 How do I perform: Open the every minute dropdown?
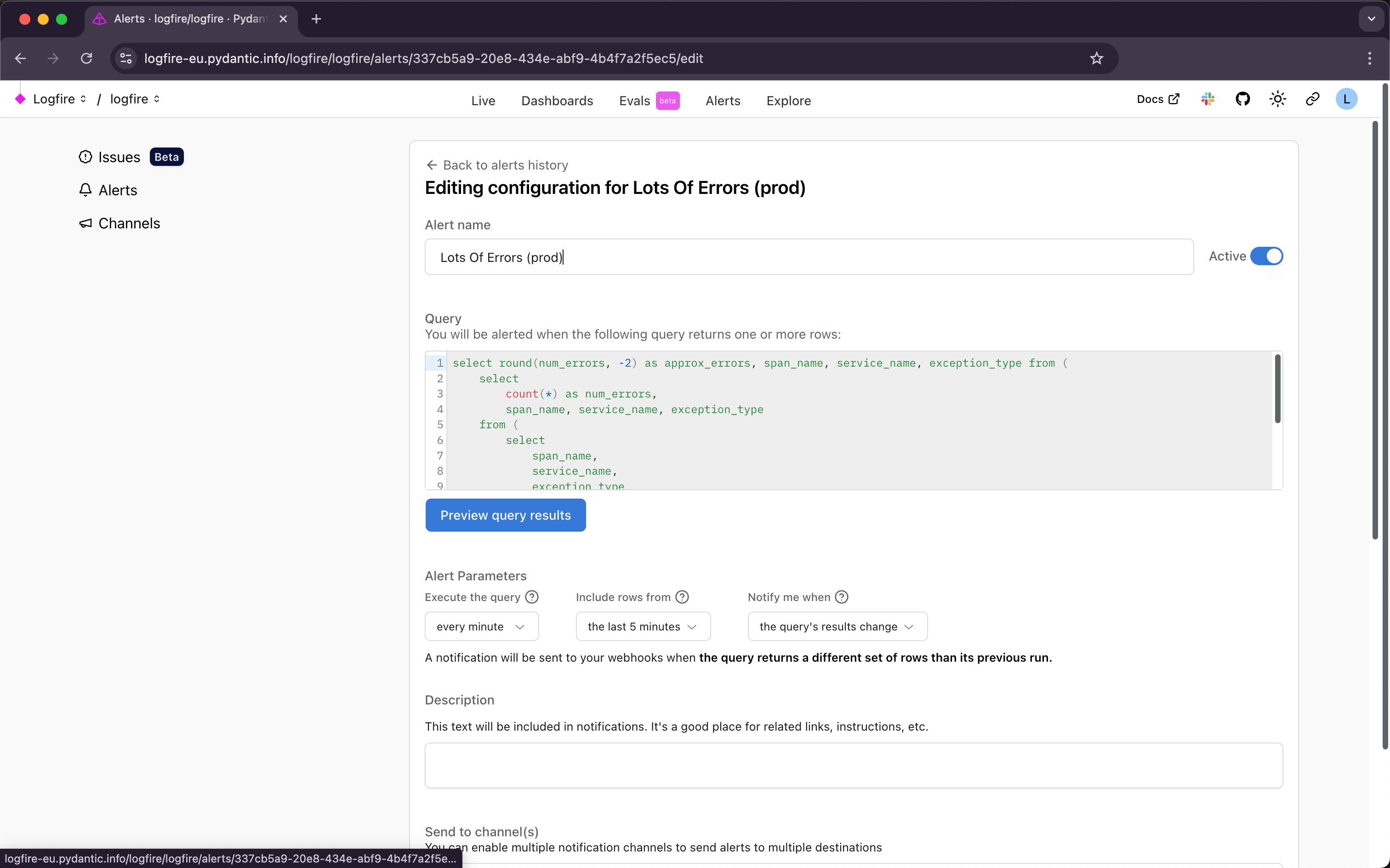pos(481,626)
